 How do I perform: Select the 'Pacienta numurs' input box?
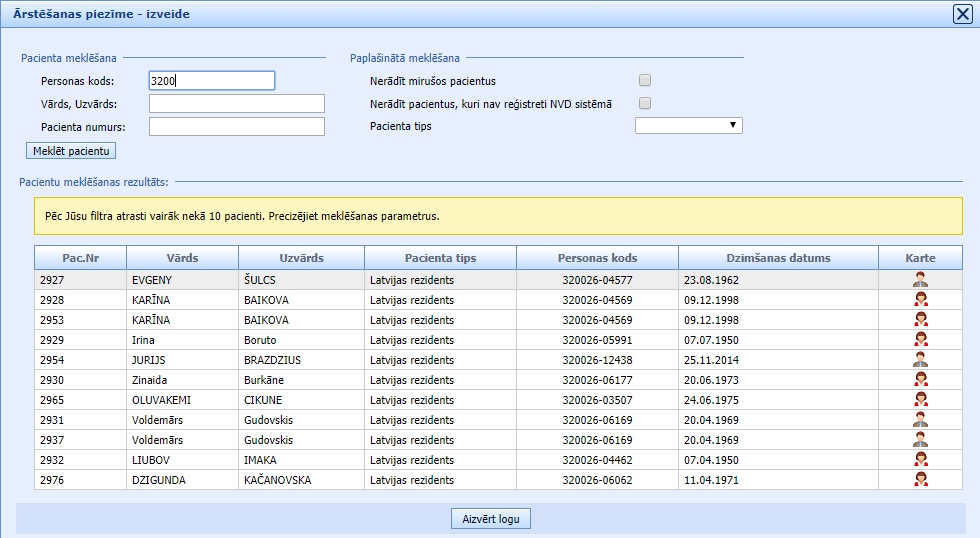point(236,126)
